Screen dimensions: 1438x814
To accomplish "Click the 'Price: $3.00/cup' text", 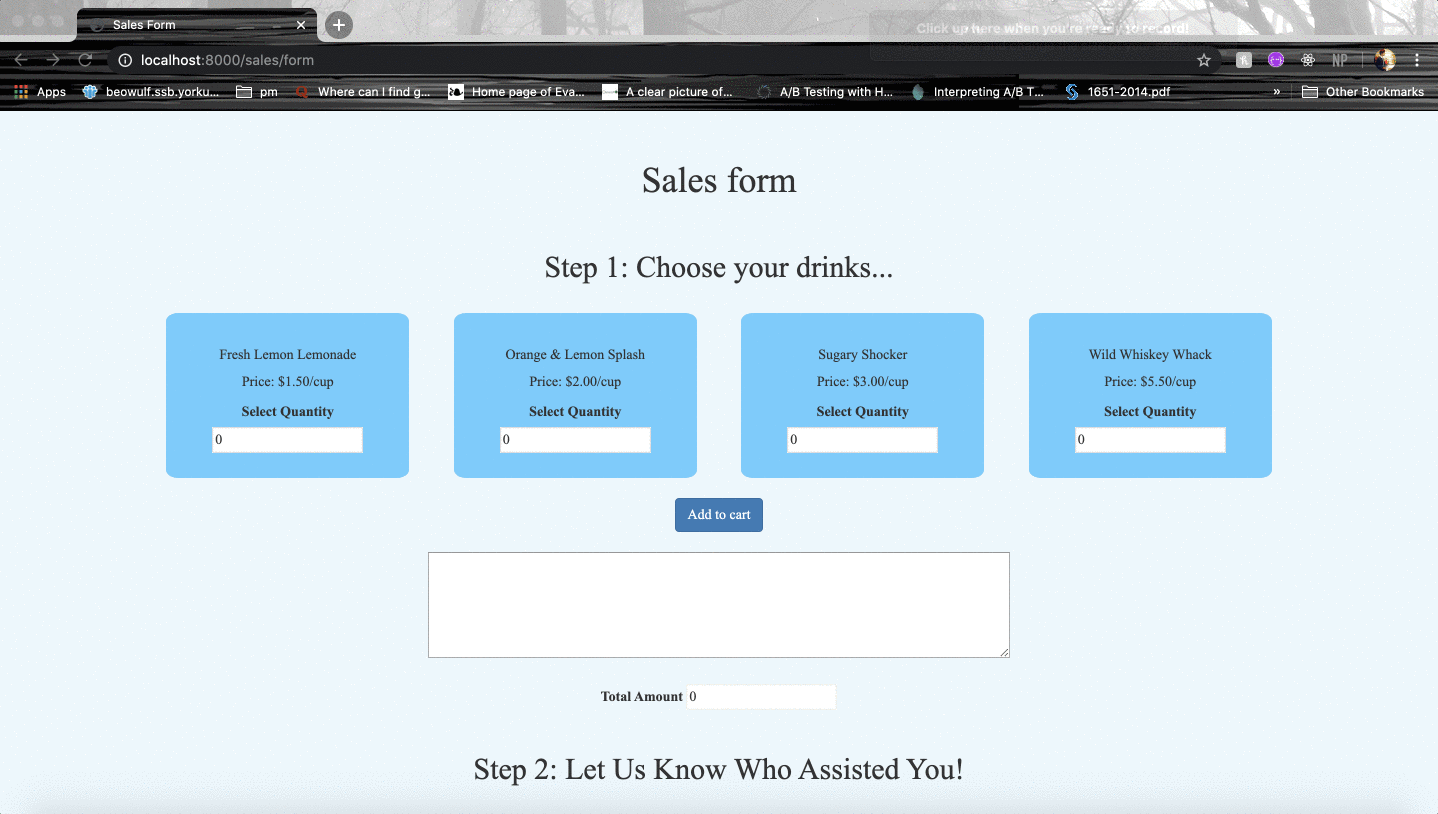I will [x=863, y=382].
